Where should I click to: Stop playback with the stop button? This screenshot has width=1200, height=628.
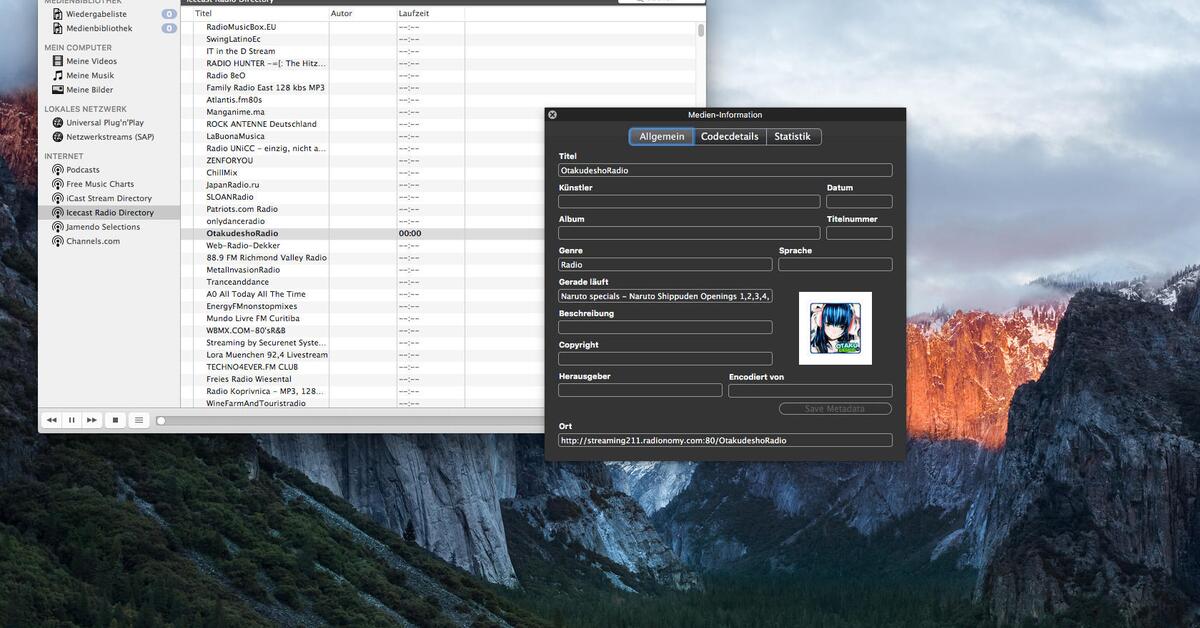[113, 419]
